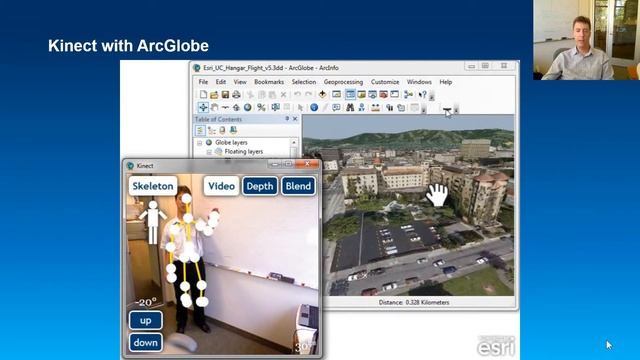Open the Customize menu
The height and width of the screenshot is (360, 640).
385,82
